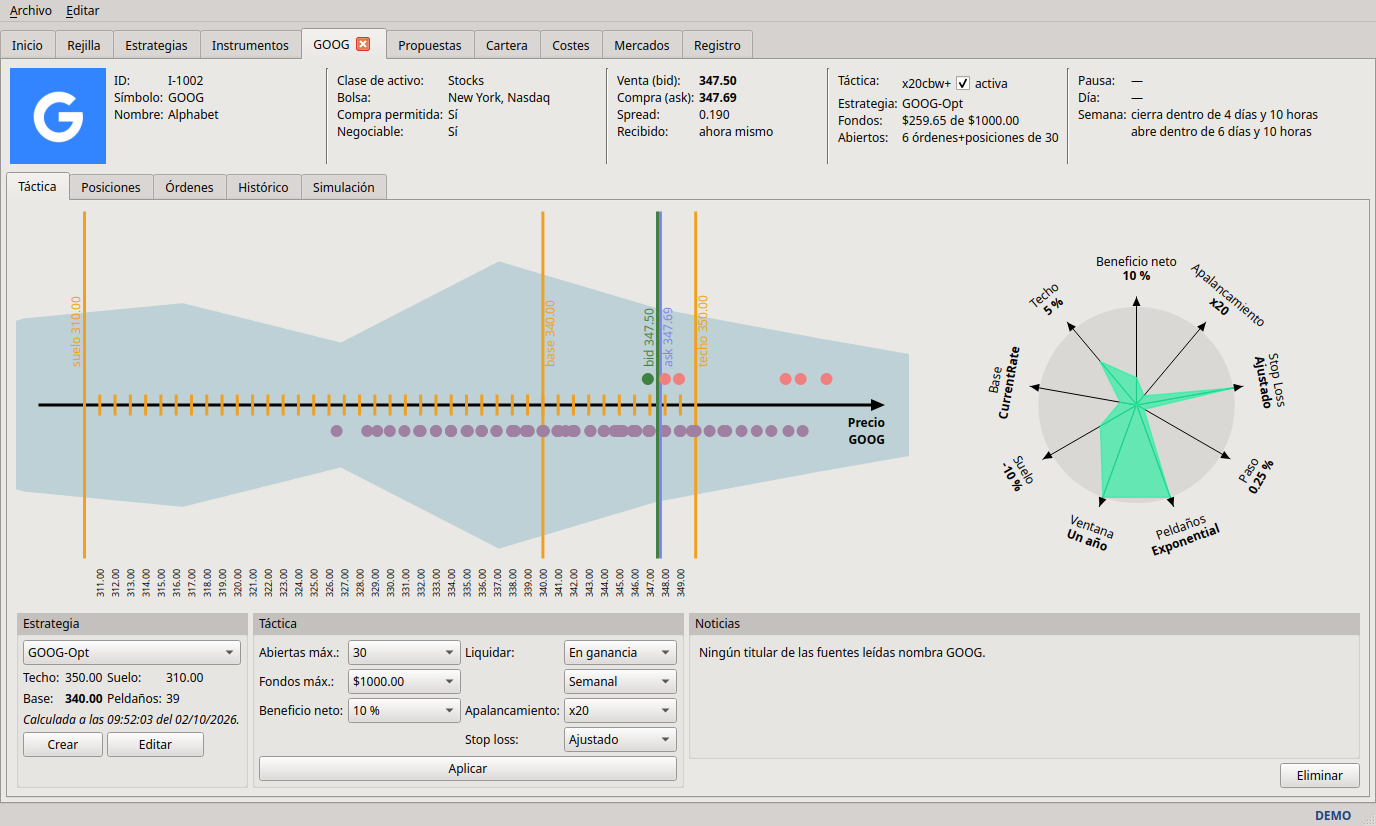
Task: Click the 'Ventana Un año' radar label
Action: (1090, 533)
